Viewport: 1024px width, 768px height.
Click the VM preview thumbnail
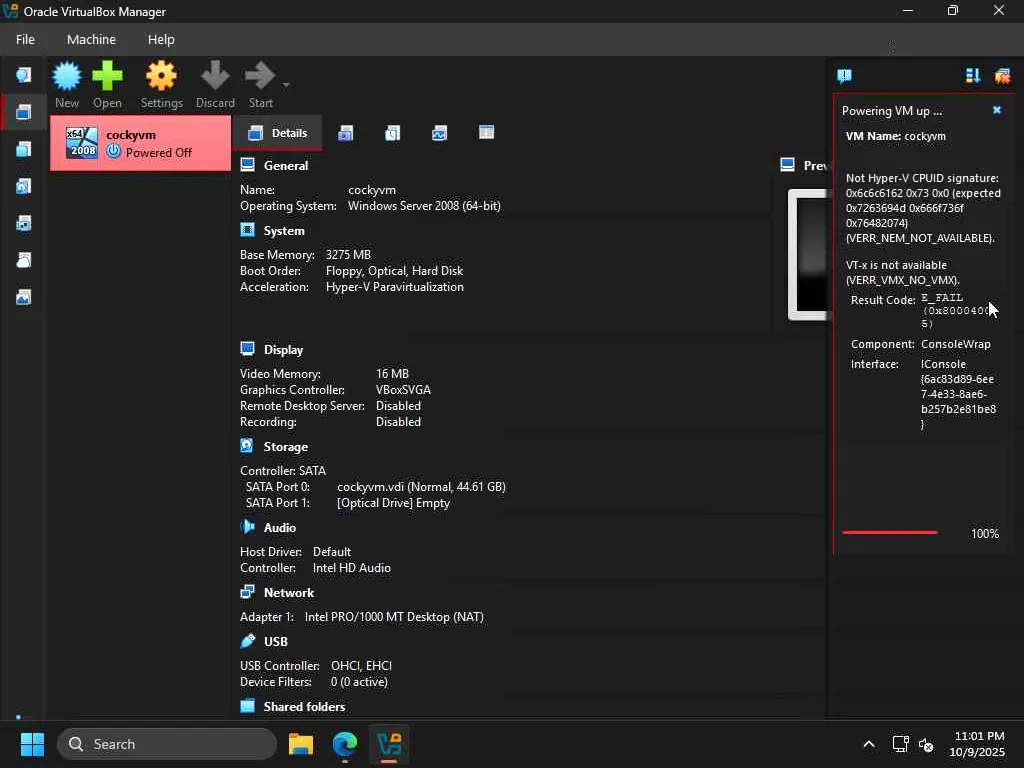[x=808, y=255]
